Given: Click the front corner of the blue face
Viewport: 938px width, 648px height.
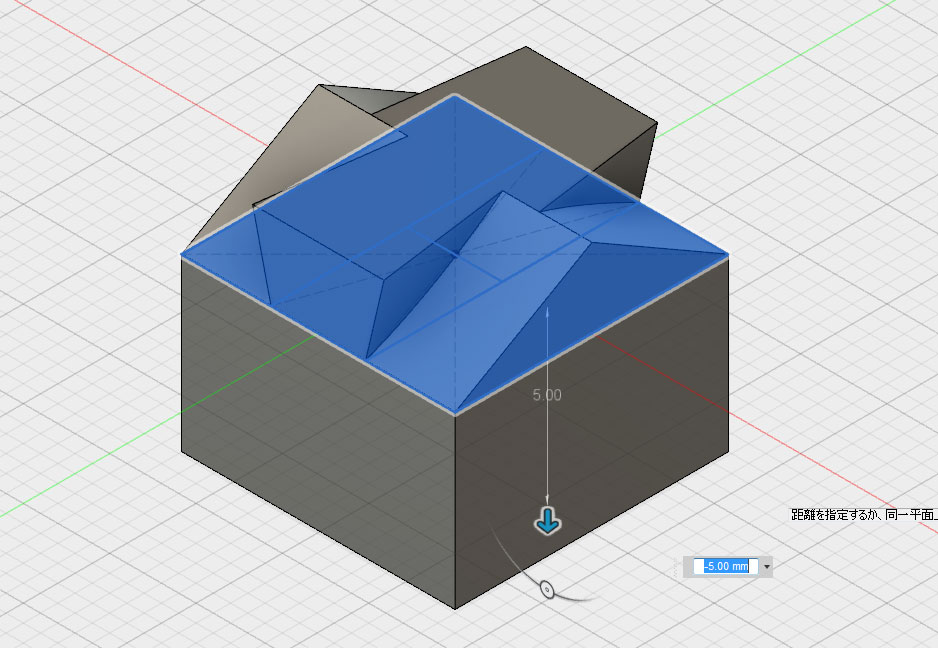Looking at the screenshot, I should (456, 411).
